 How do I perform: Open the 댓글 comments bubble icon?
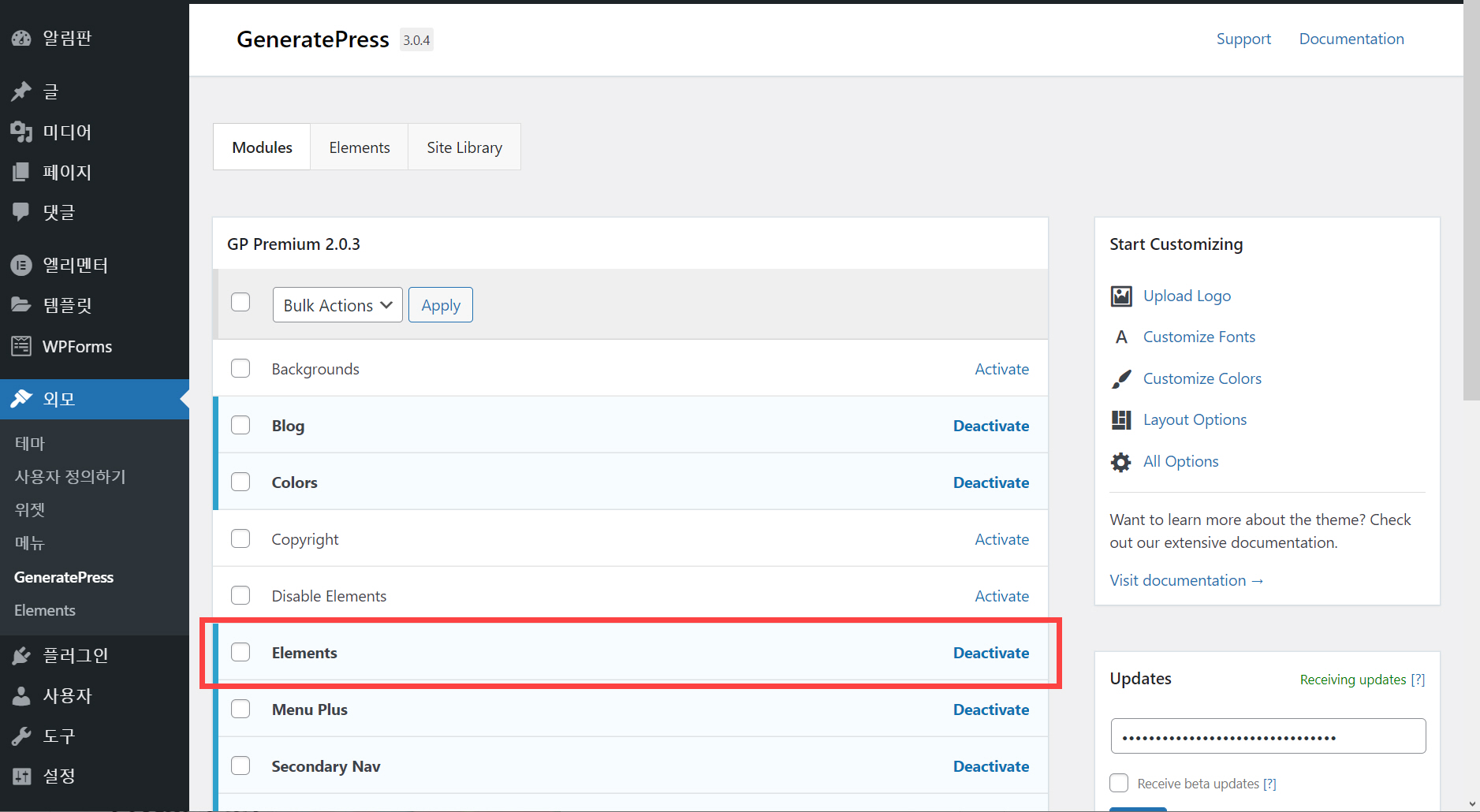coord(21,211)
